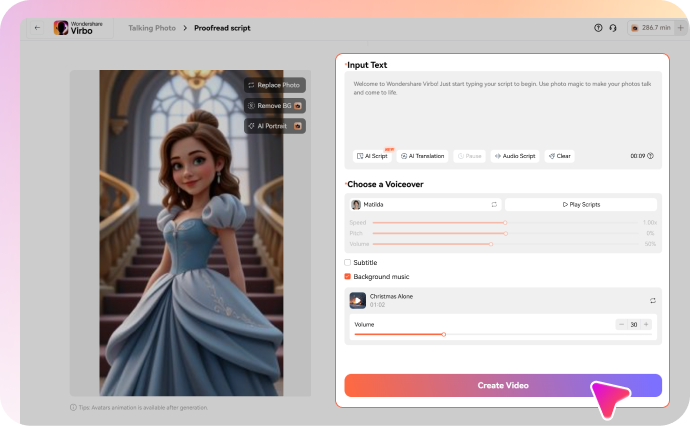Click Play Scripts to preview voice
The height and width of the screenshot is (426, 690).
click(581, 205)
